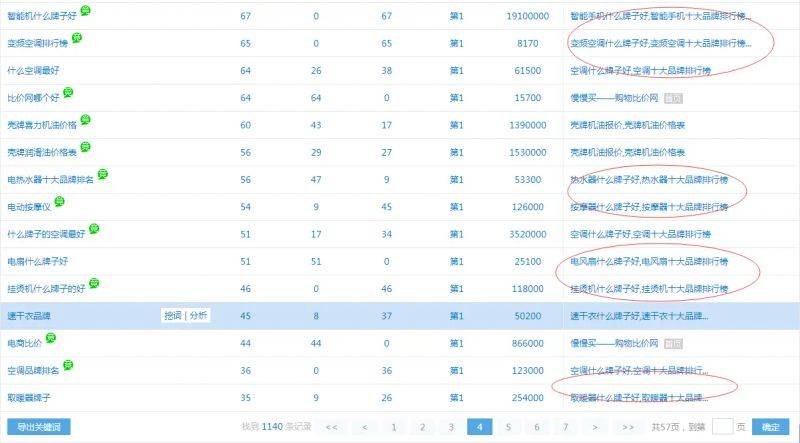Screen dimensions: 800x443
Task: Open keyword 变频空调排行榜
Action: [38, 43]
